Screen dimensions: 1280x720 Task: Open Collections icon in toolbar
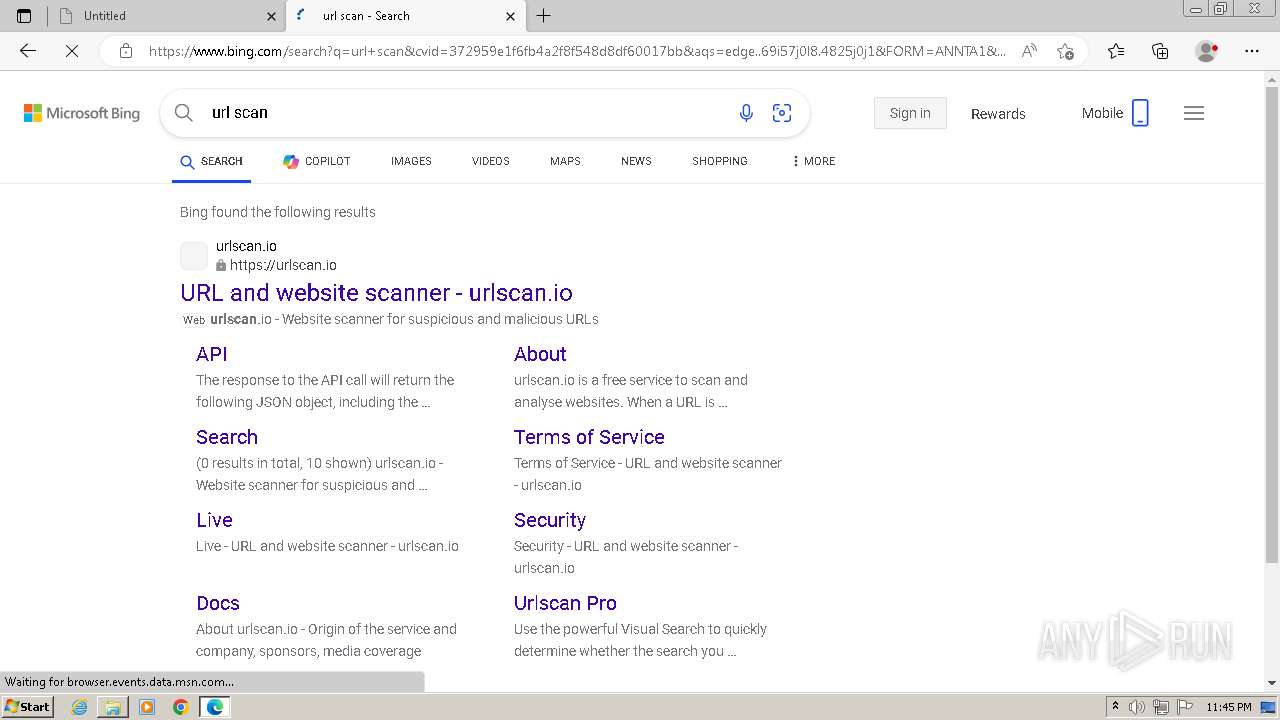pyautogui.click(x=1160, y=51)
